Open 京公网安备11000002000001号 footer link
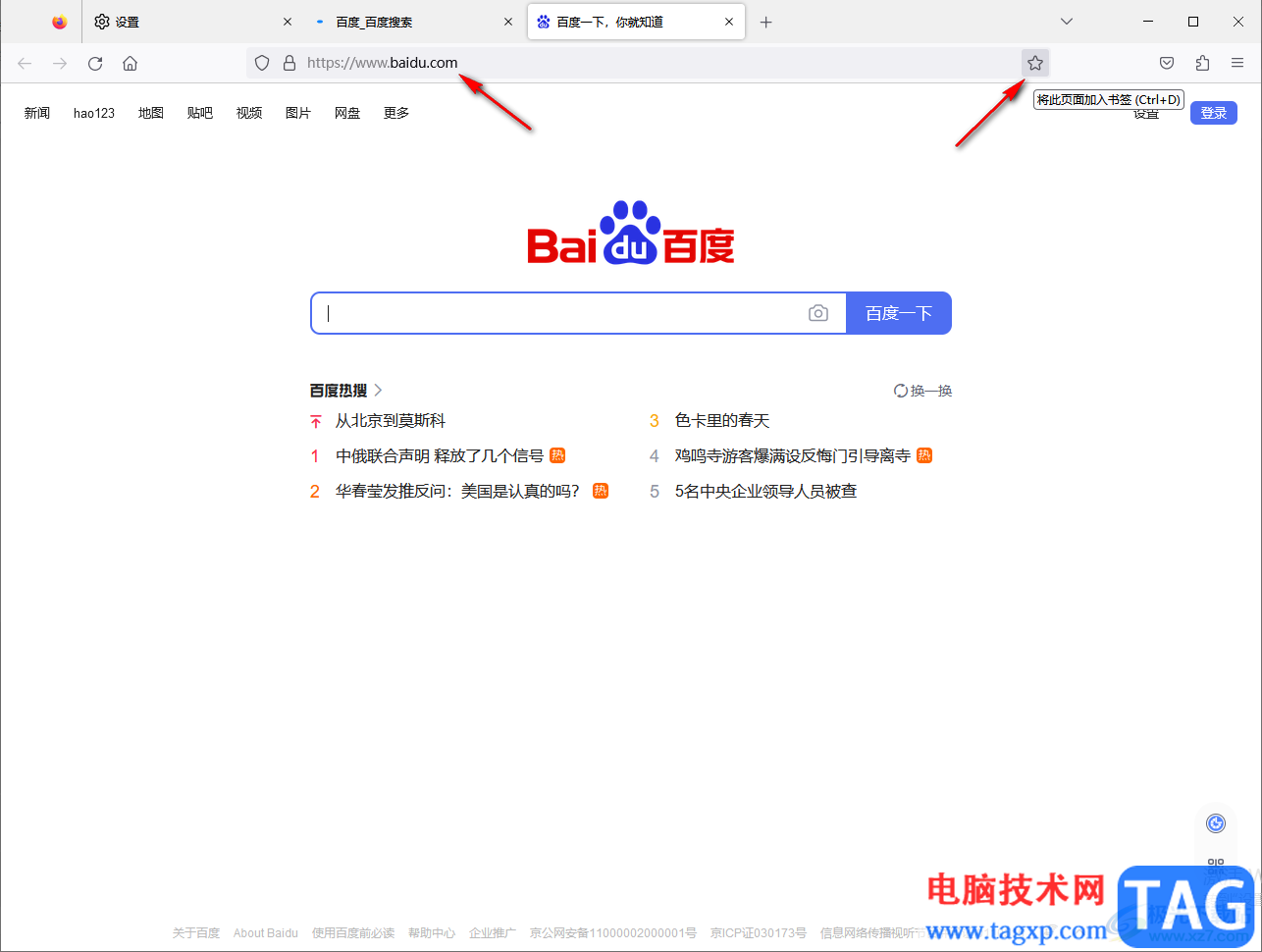The image size is (1262, 952). tap(613, 933)
